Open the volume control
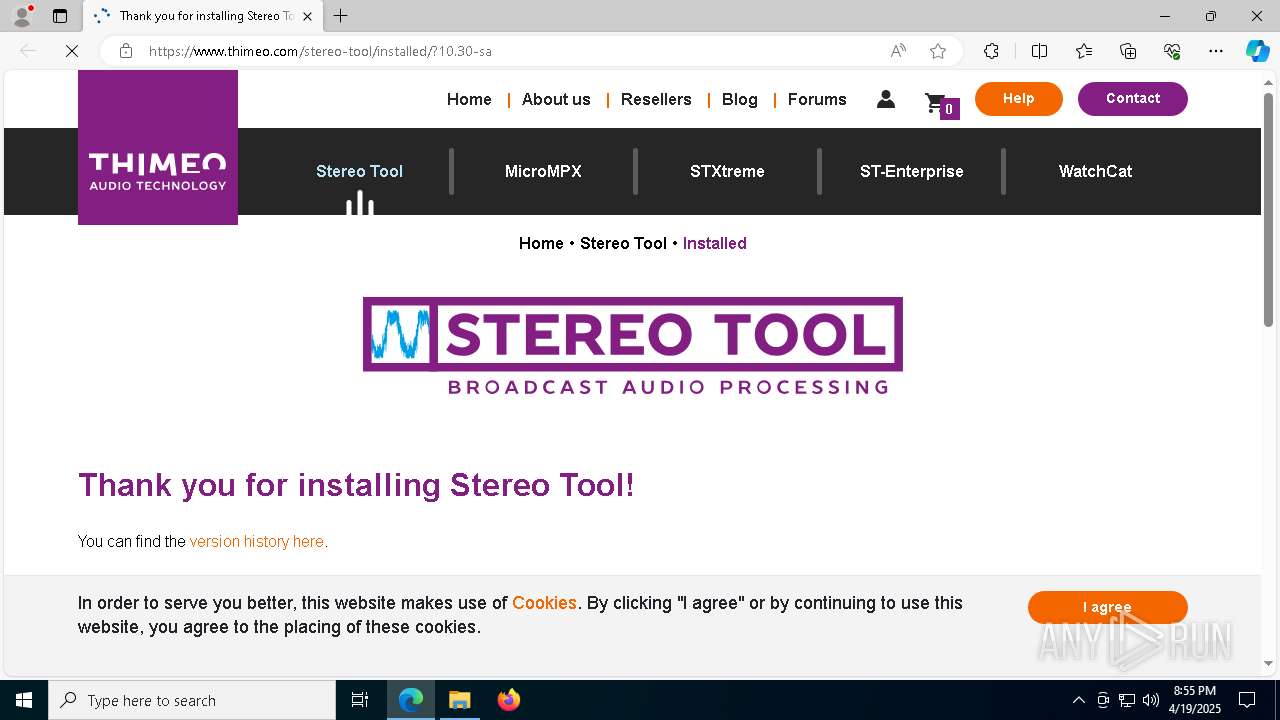 pos(1151,700)
